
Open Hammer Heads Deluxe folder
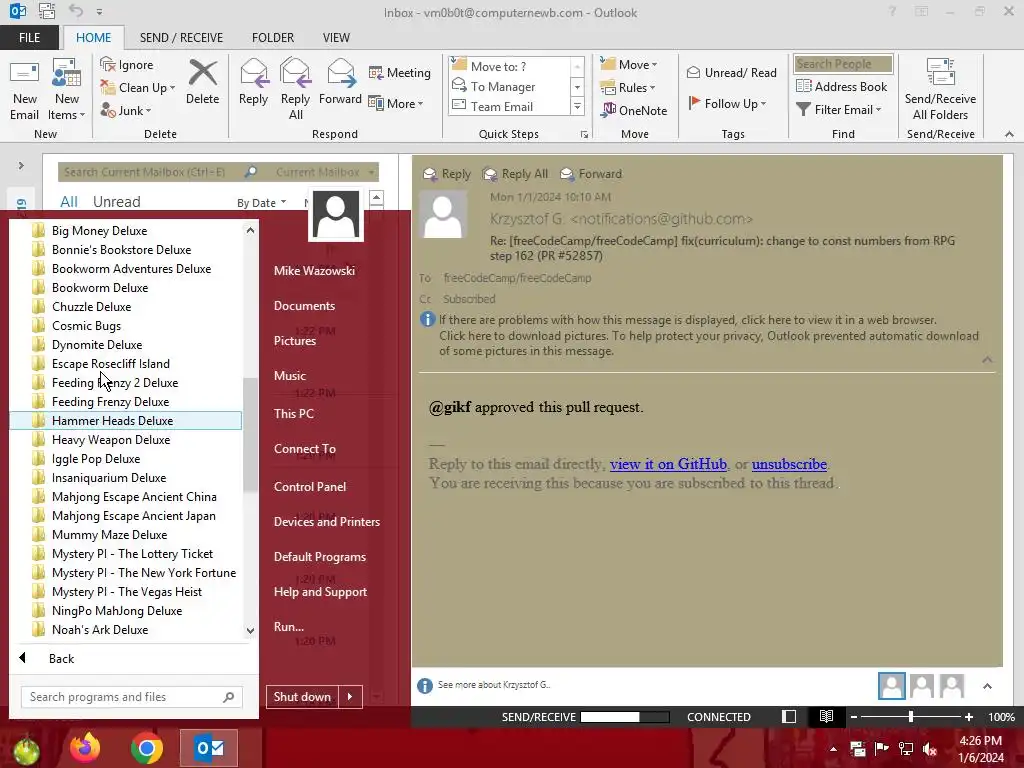[125, 421]
